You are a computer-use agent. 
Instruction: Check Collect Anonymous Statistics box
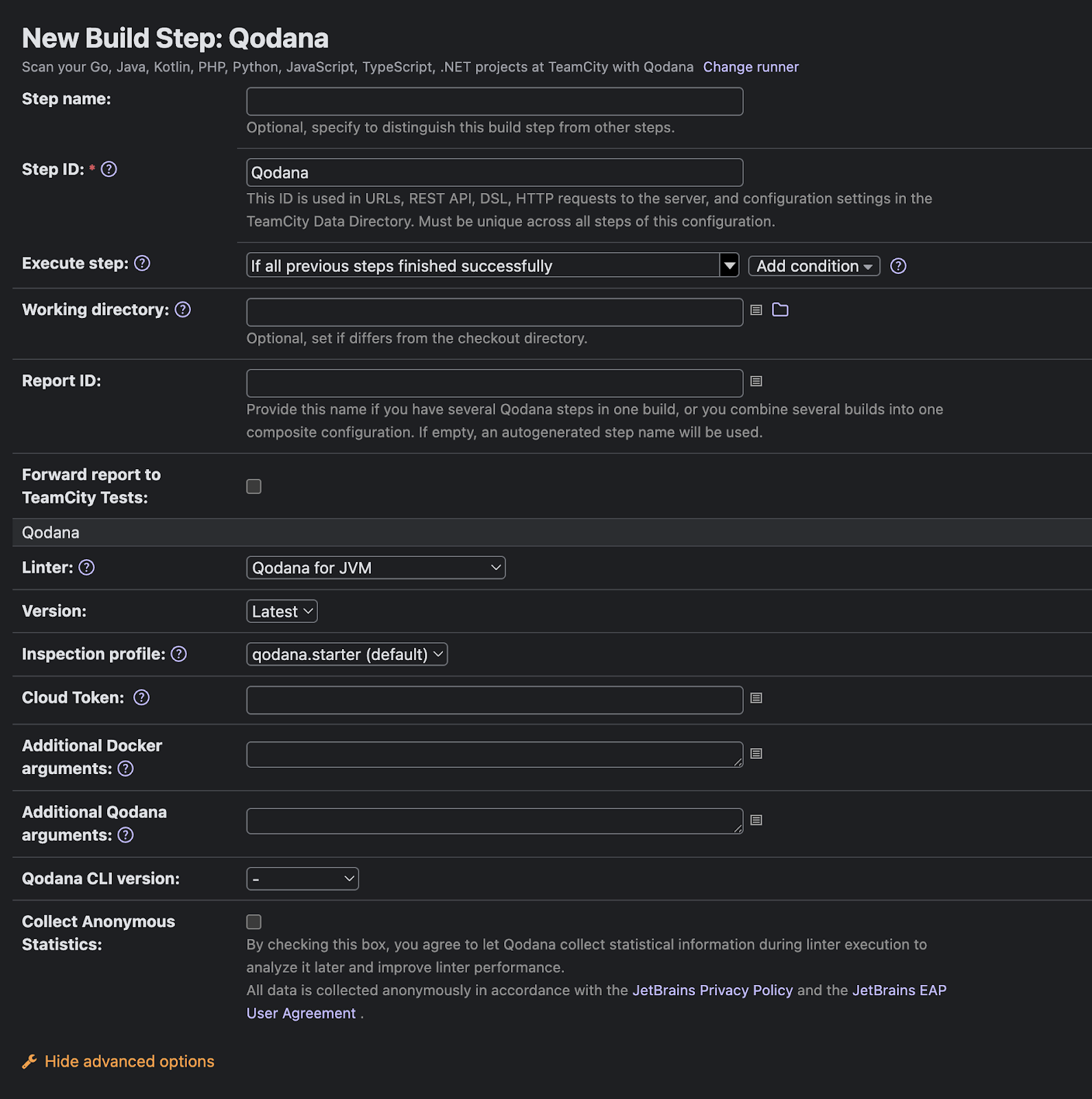tap(254, 922)
